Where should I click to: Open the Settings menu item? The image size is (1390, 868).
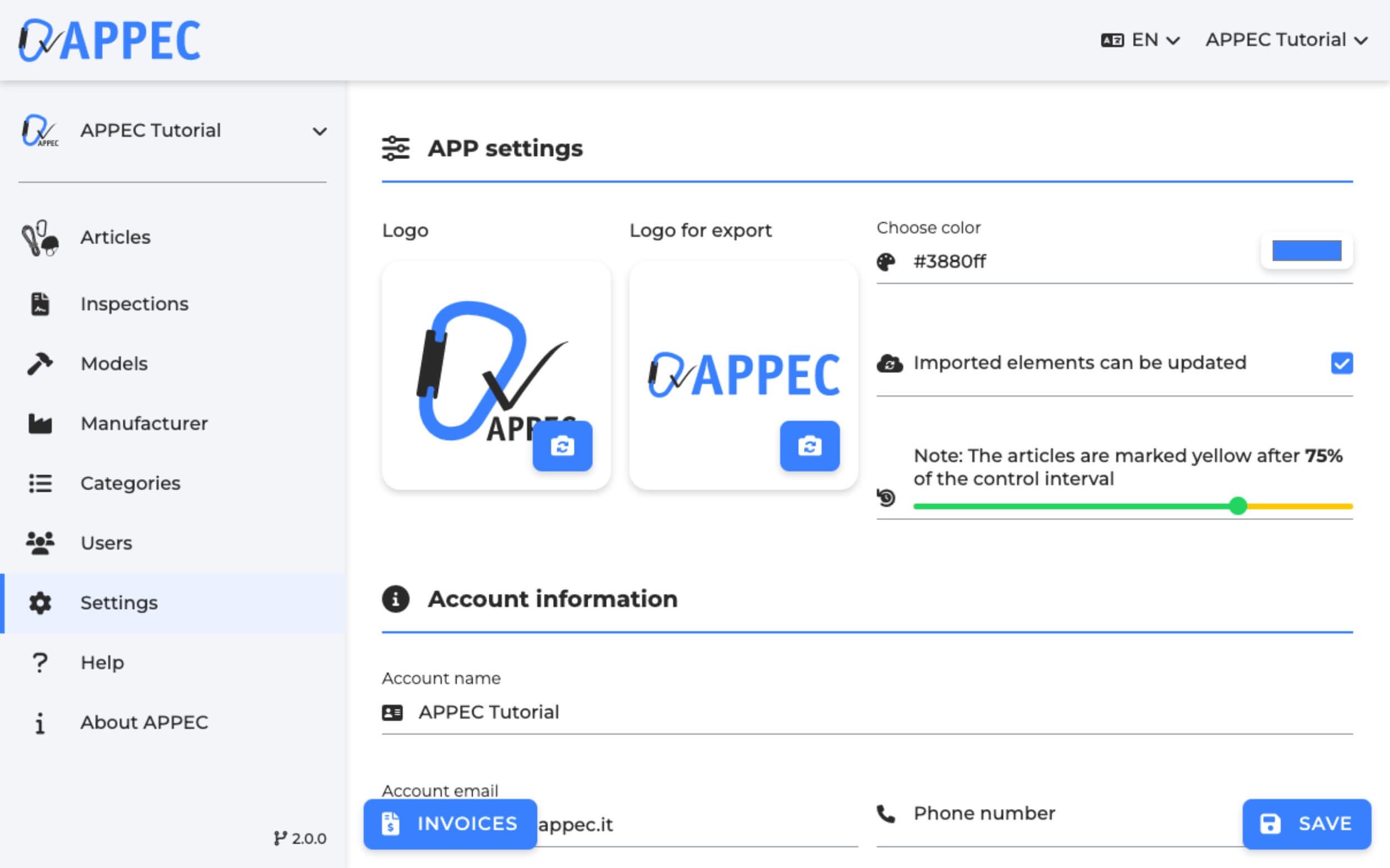(x=119, y=603)
